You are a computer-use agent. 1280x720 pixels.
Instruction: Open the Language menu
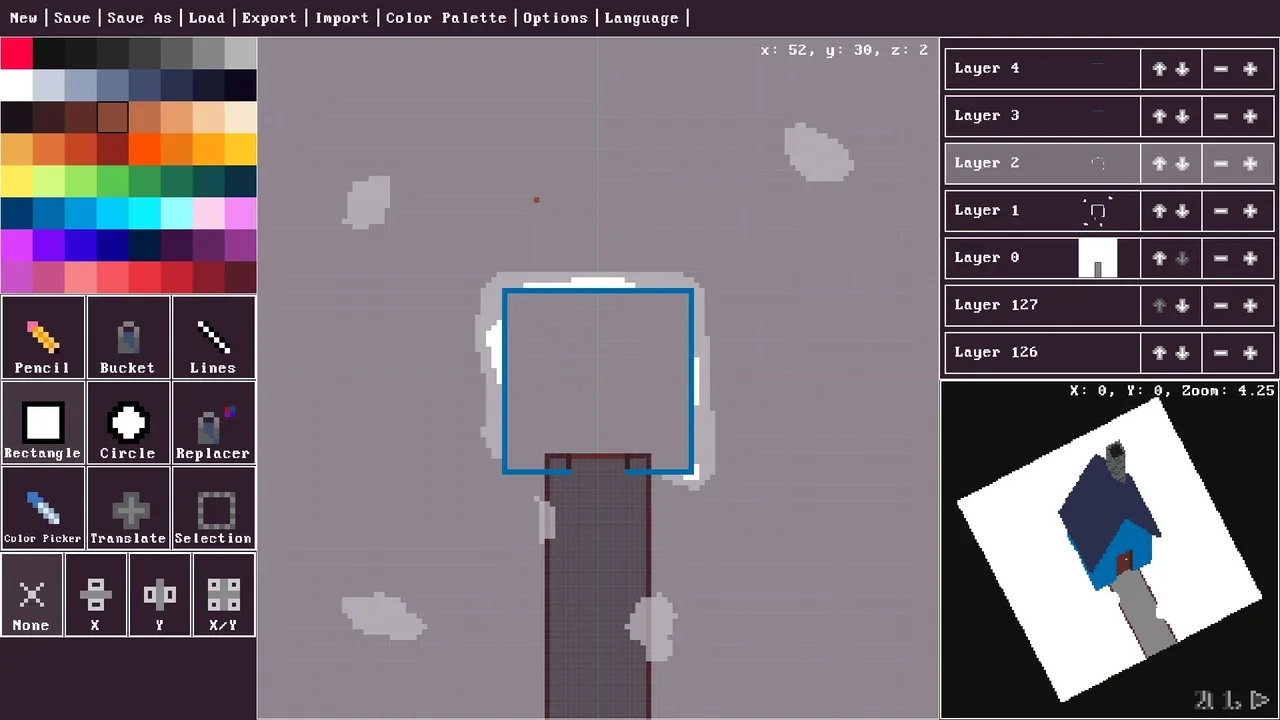pyautogui.click(x=642, y=18)
